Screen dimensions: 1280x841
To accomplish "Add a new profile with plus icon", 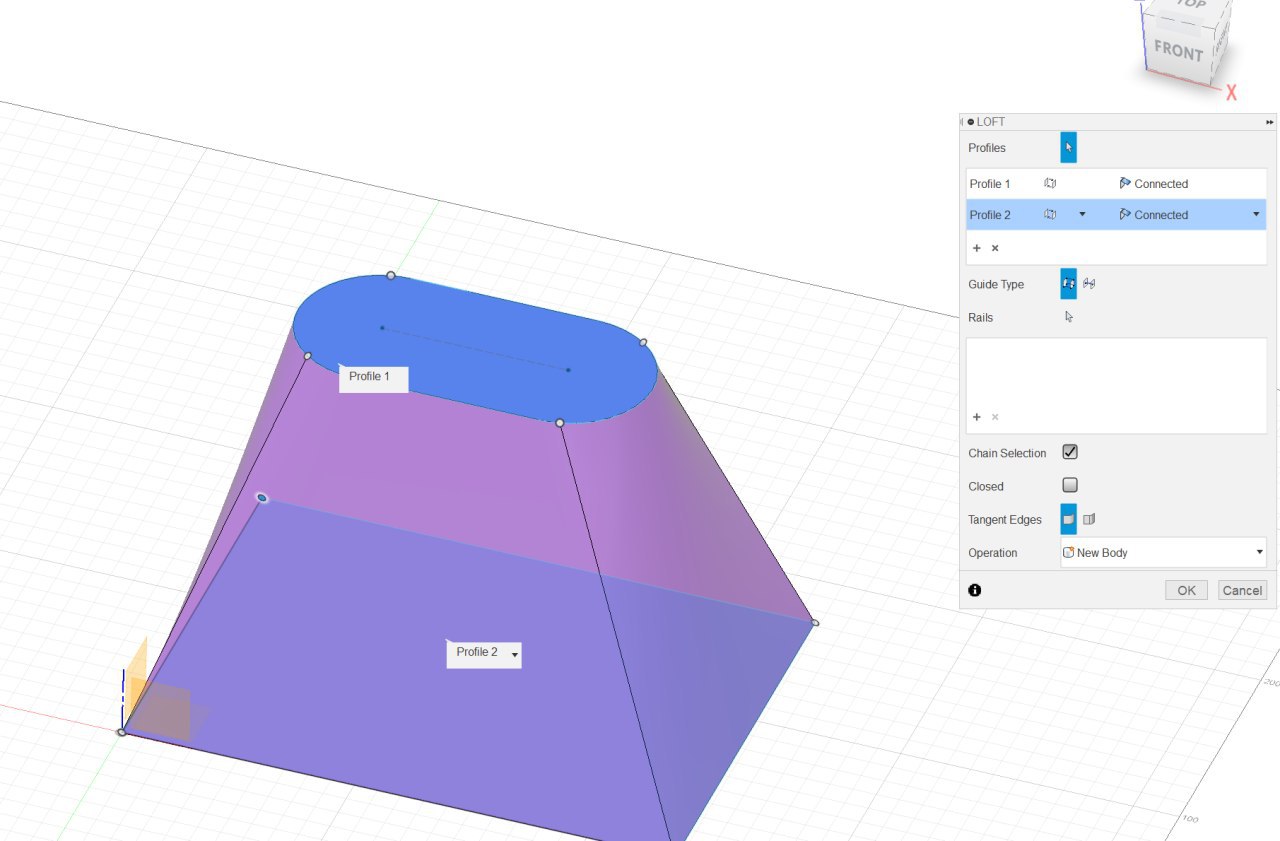I will pos(977,248).
